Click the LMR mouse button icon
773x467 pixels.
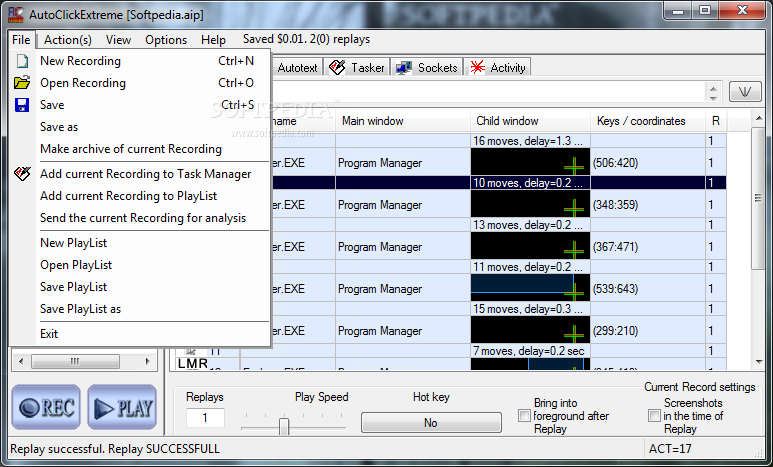(192, 363)
